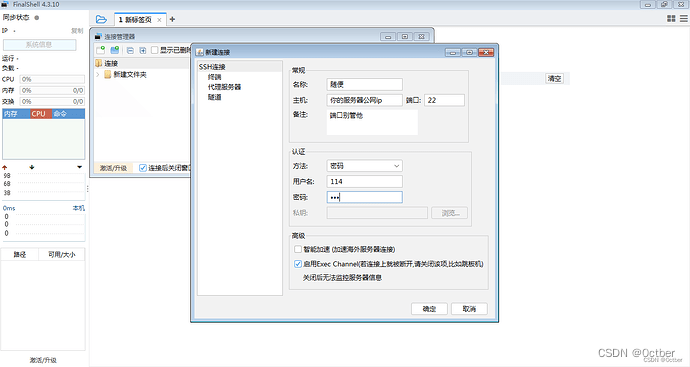Click the 清空 button
The height and width of the screenshot is (367, 690).
point(554,79)
